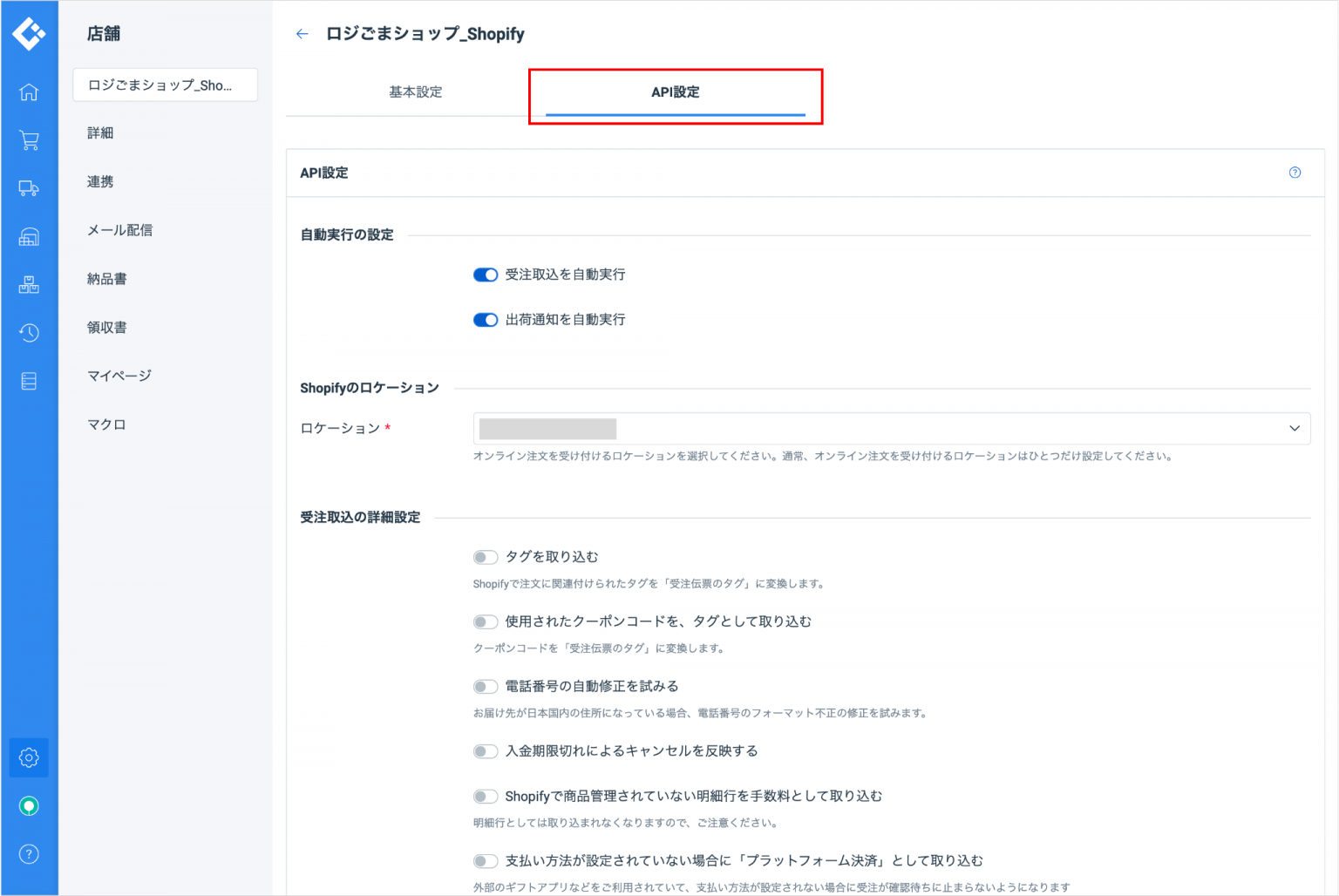Open the warehouse icon in sidebar
The image size is (1339, 896).
click(29, 236)
